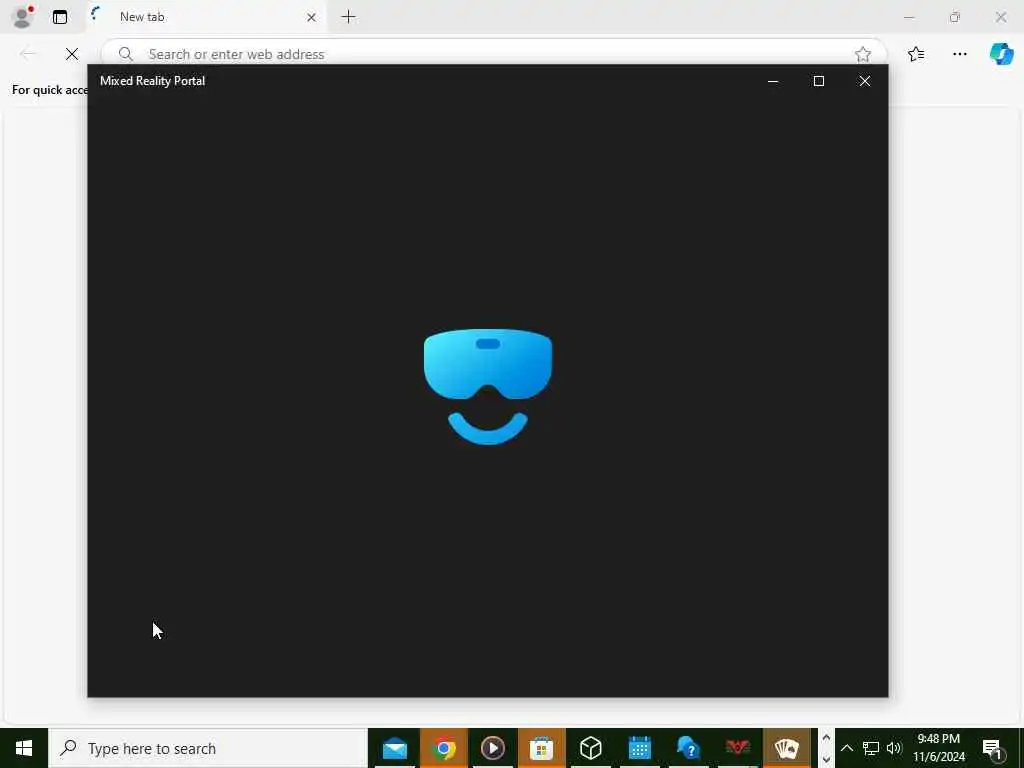Close the New tab tab
The image size is (1024, 768).
(312, 18)
